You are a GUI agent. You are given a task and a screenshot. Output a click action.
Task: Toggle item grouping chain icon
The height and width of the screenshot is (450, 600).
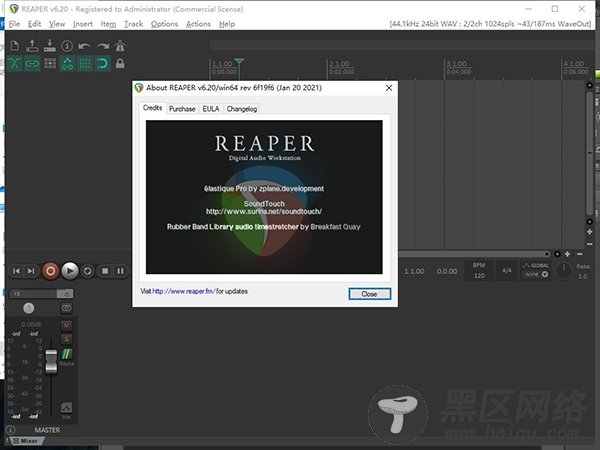point(32,63)
